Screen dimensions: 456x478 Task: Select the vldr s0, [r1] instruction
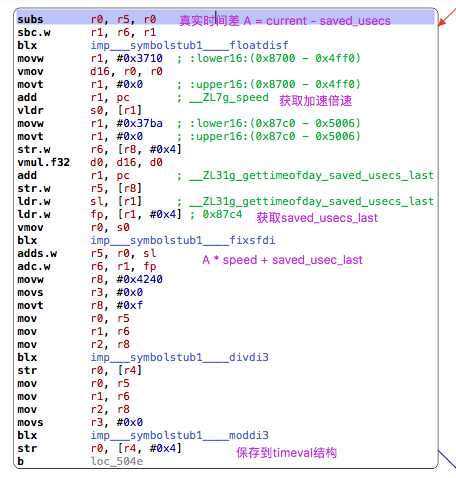(x=80, y=110)
